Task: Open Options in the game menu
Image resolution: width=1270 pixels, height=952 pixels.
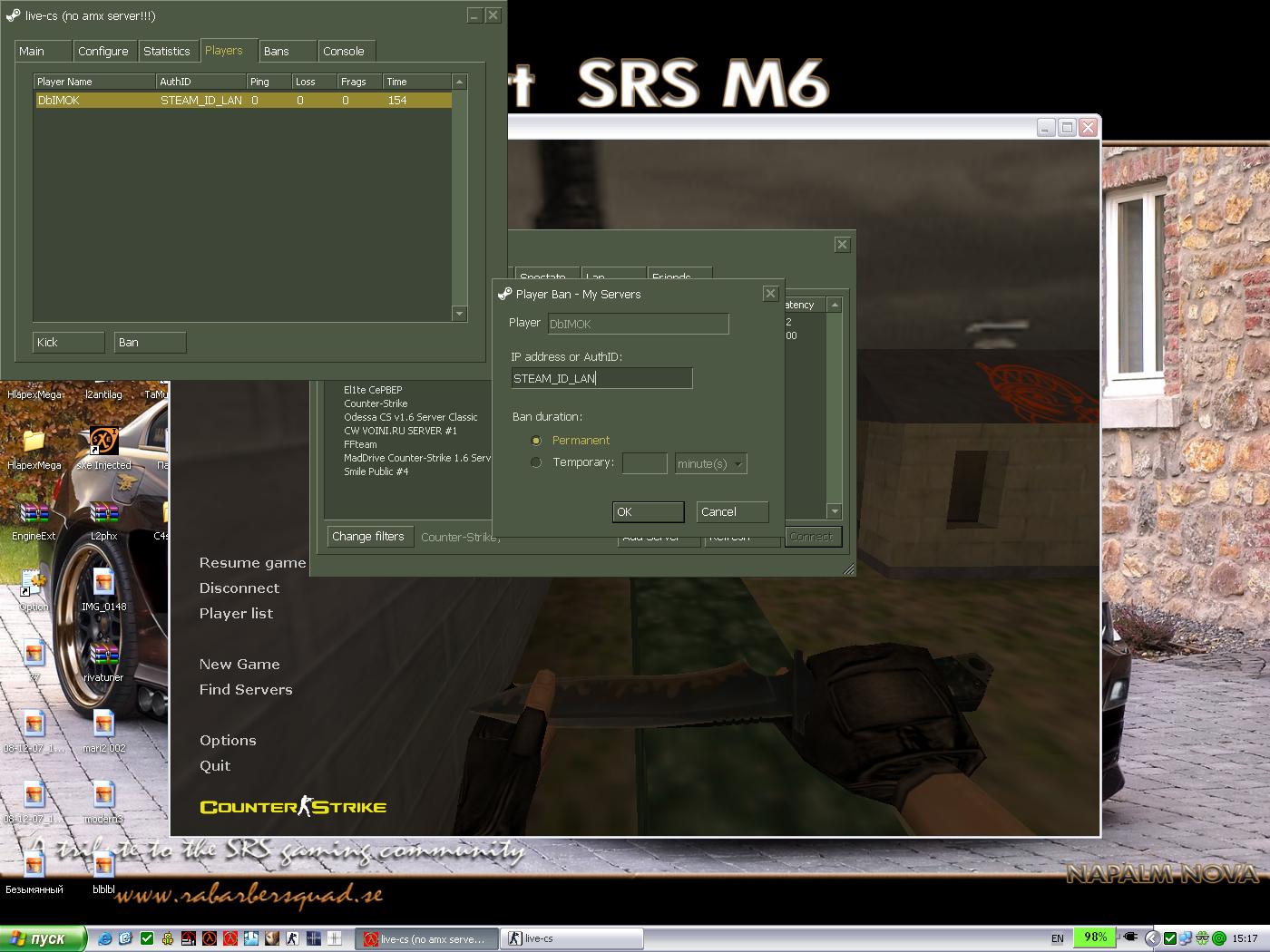Action: coord(228,741)
